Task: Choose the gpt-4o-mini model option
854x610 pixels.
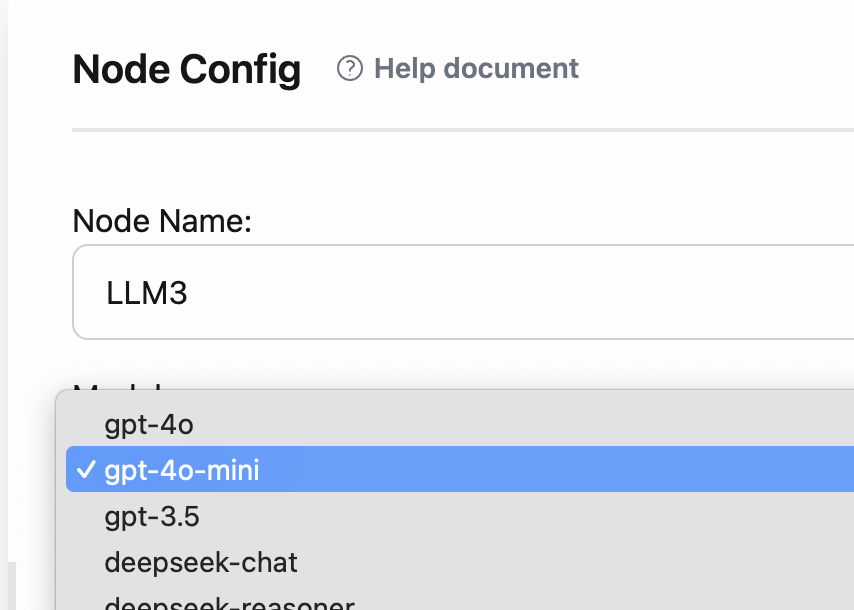Action: click(181, 469)
